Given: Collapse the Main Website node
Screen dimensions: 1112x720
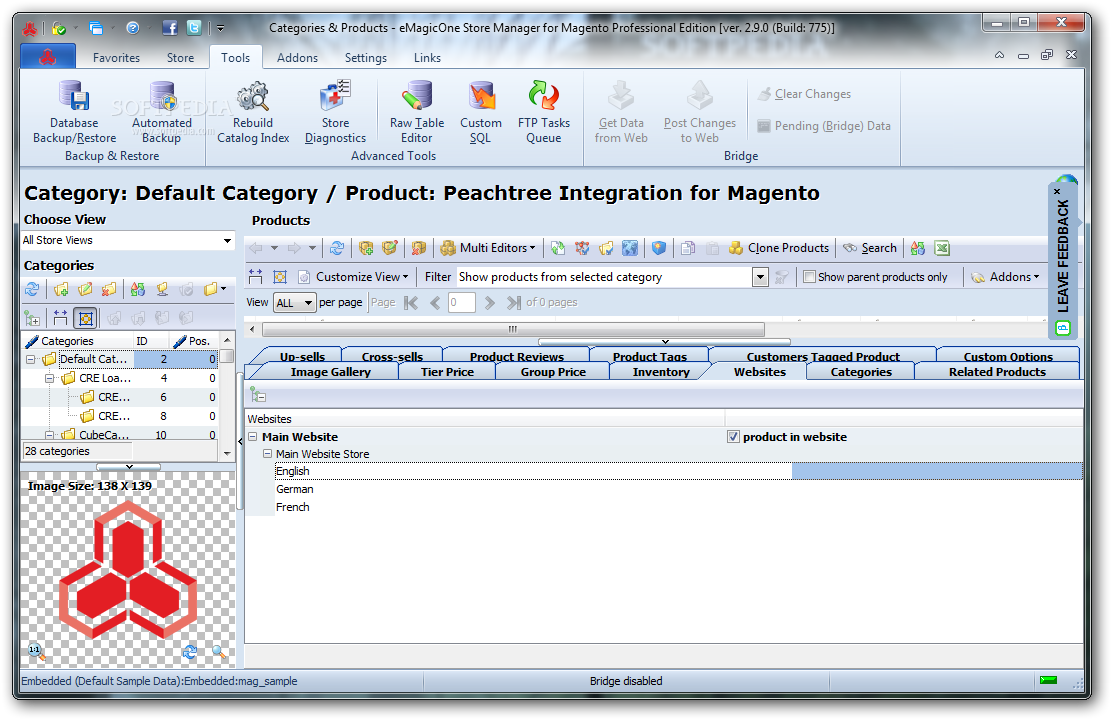Looking at the screenshot, I should tap(253, 437).
